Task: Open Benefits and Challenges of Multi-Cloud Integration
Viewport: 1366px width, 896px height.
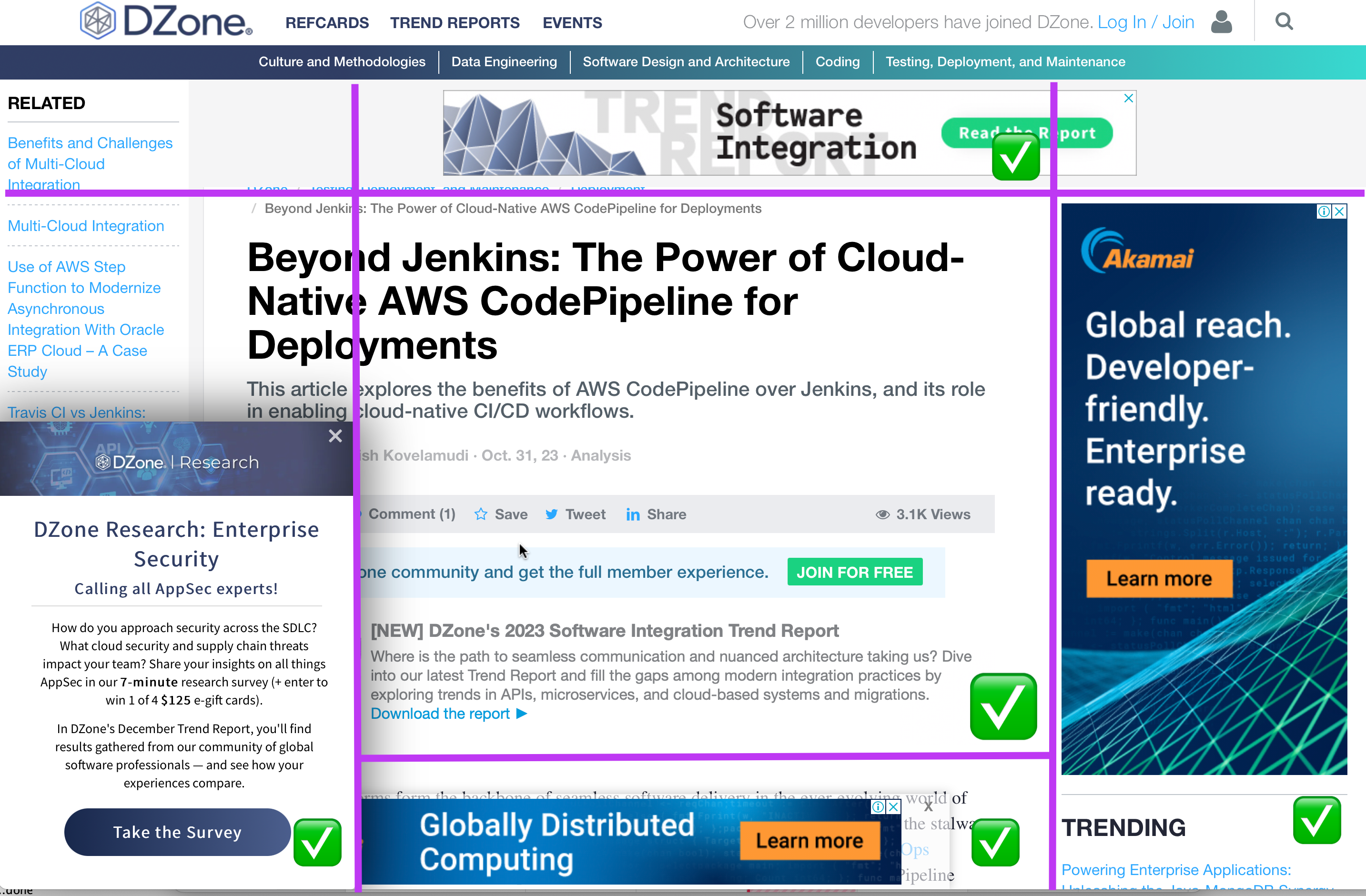Action: 90,163
